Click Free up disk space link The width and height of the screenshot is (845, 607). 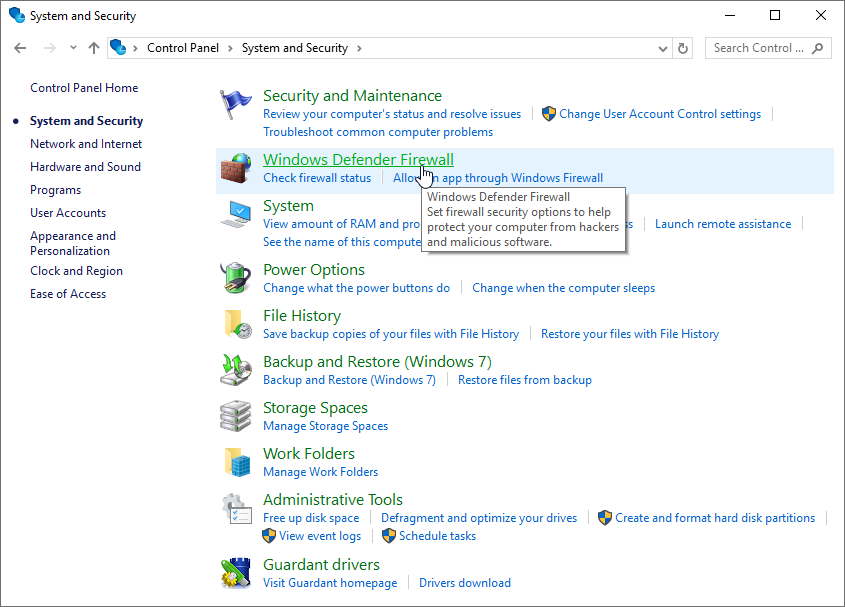click(311, 518)
